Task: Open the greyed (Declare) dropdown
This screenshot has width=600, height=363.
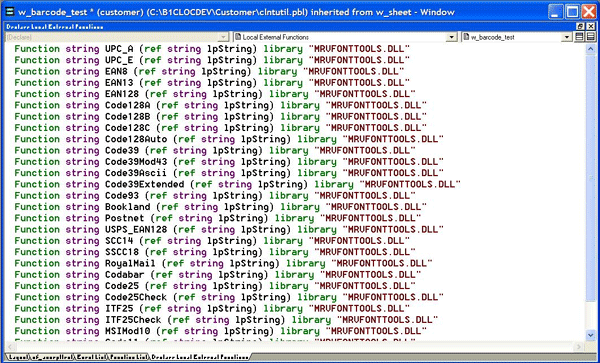Action: pyautogui.click(x=223, y=37)
